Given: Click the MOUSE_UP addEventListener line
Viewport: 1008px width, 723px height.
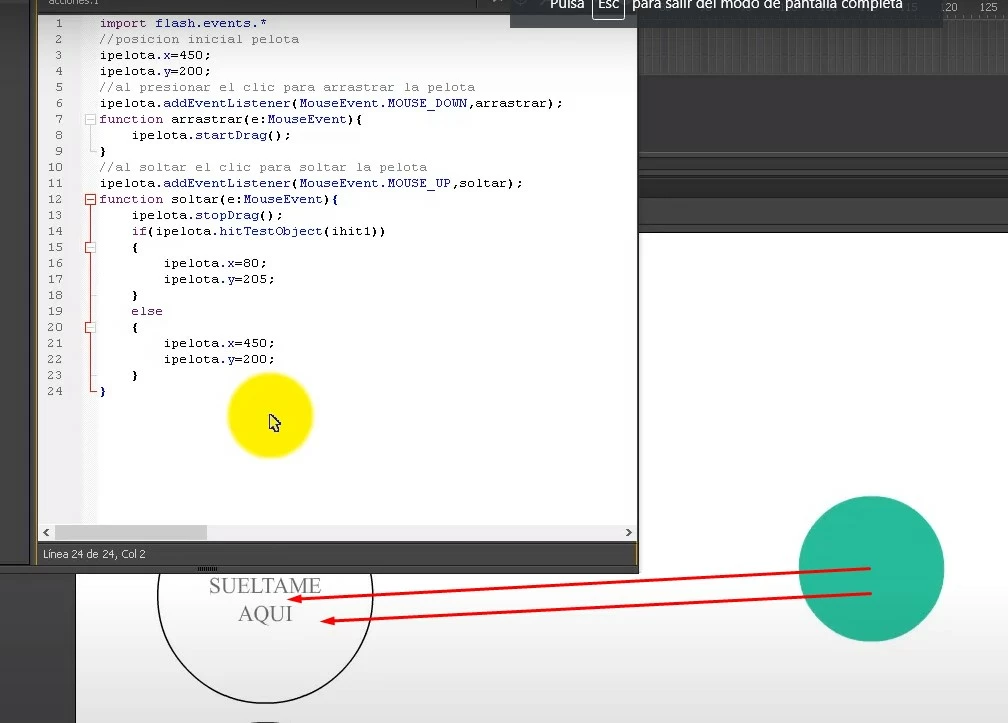Looking at the screenshot, I should tap(310, 183).
